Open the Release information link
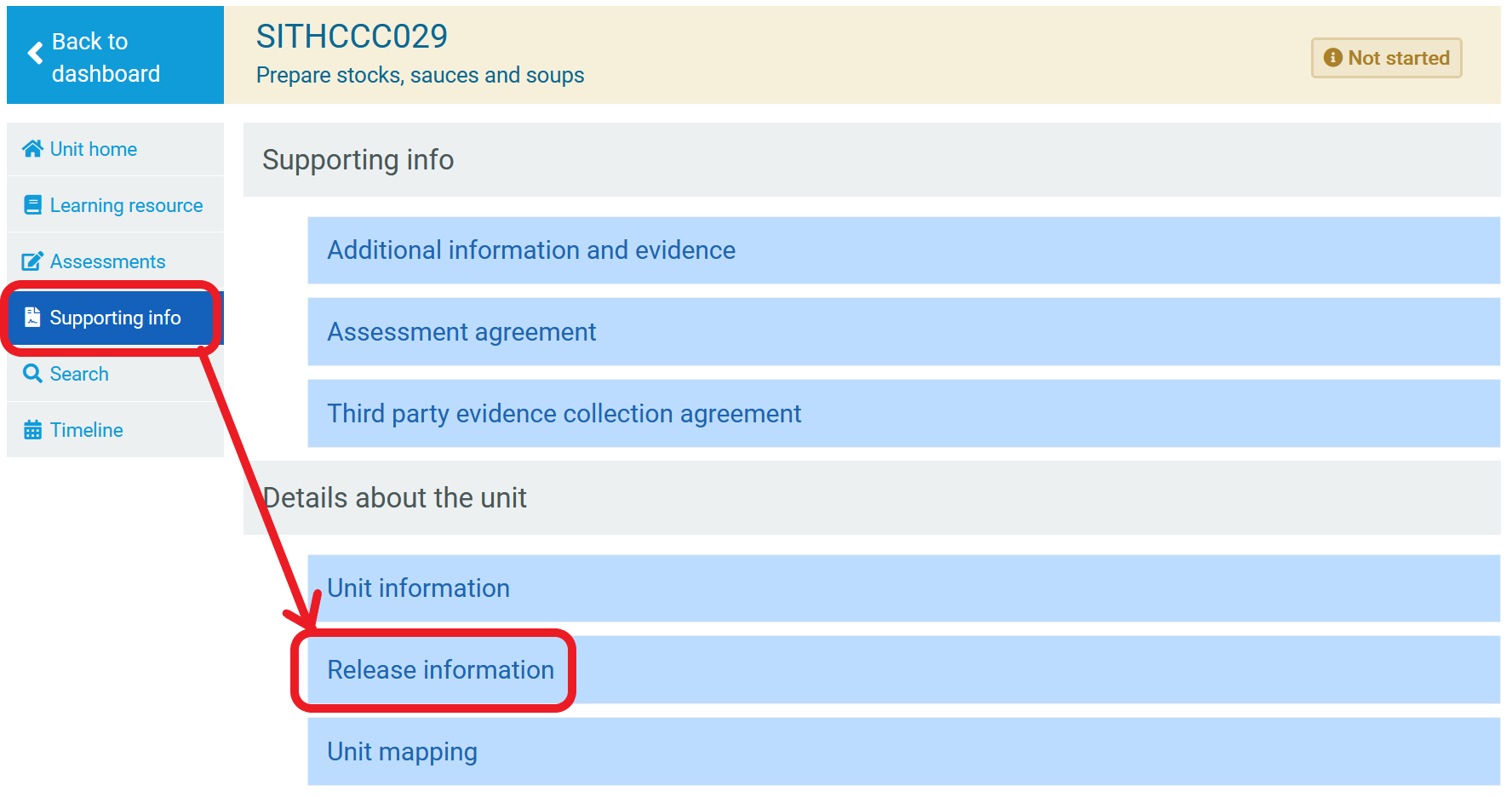Screen dimensions: 1512x797 pyautogui.click(x=440, y=670)
